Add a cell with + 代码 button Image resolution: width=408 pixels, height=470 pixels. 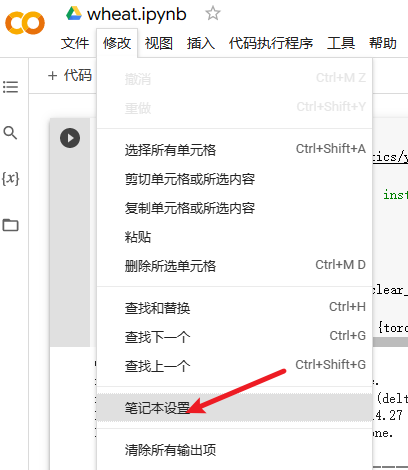coord(70,75)
